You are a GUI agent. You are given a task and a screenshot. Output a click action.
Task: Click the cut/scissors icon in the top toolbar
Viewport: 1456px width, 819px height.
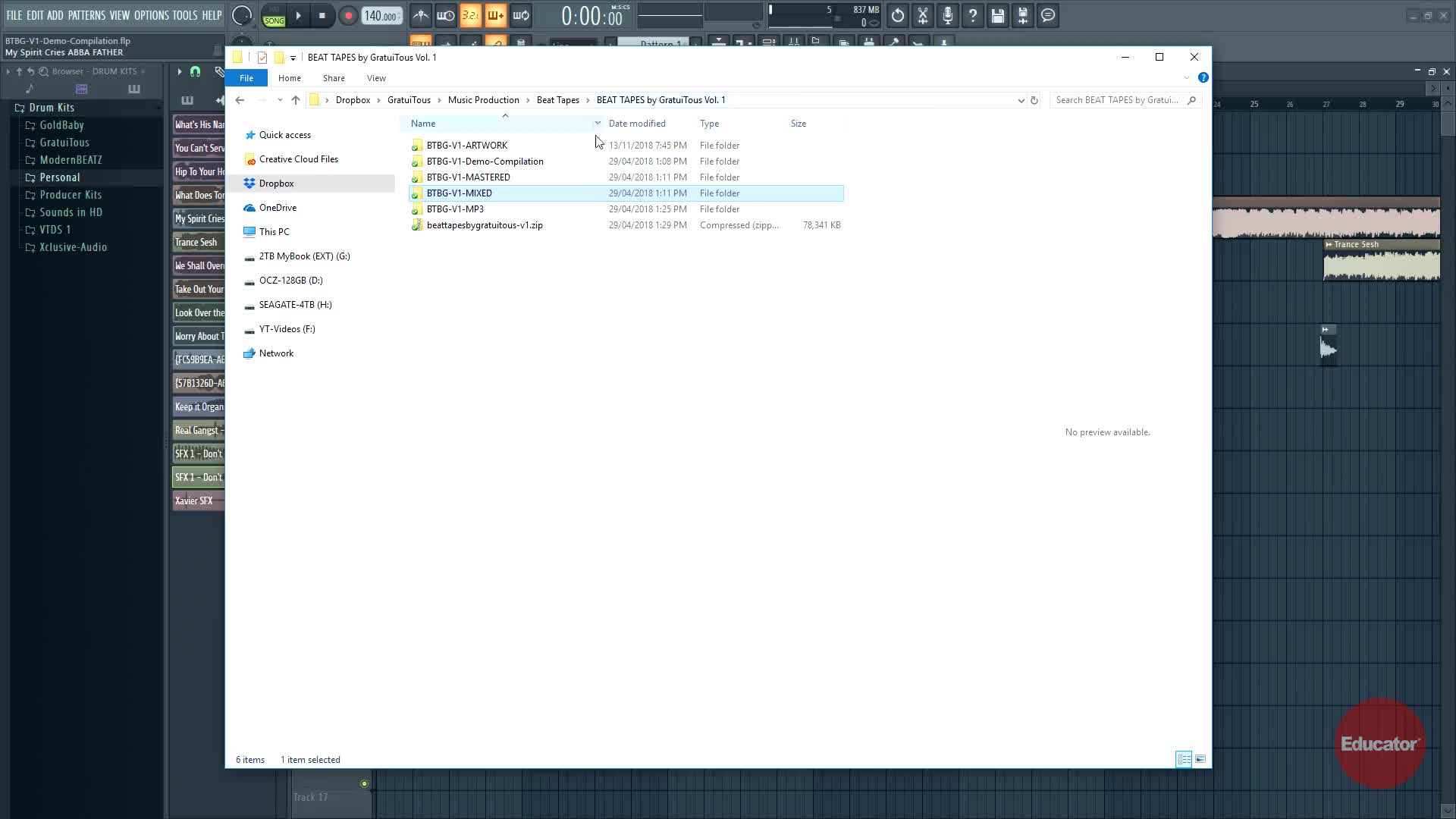pyautogui.click(x=923, y=16)
